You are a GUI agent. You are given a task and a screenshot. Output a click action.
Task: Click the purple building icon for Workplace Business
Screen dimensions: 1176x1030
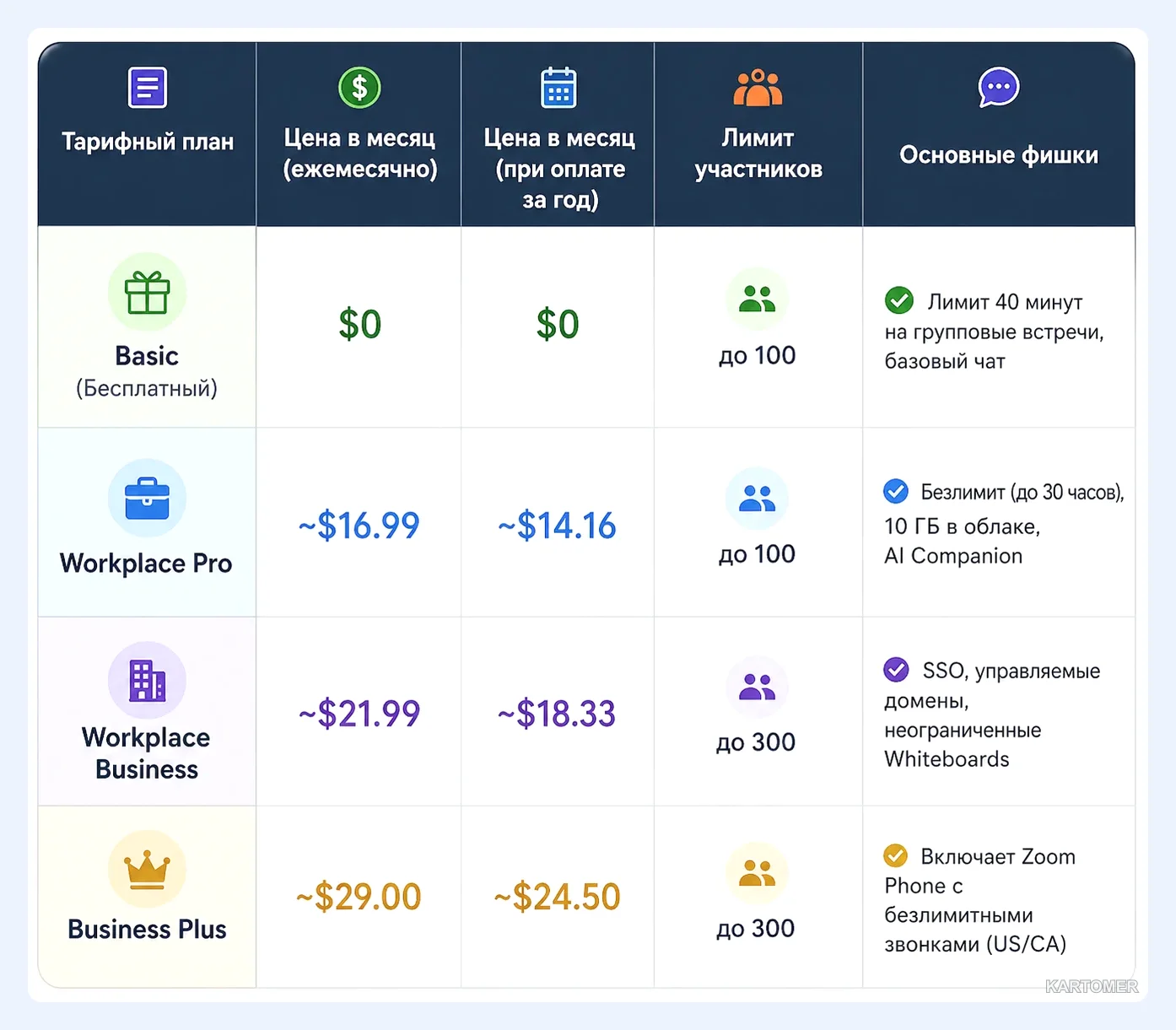click(147, 681)
